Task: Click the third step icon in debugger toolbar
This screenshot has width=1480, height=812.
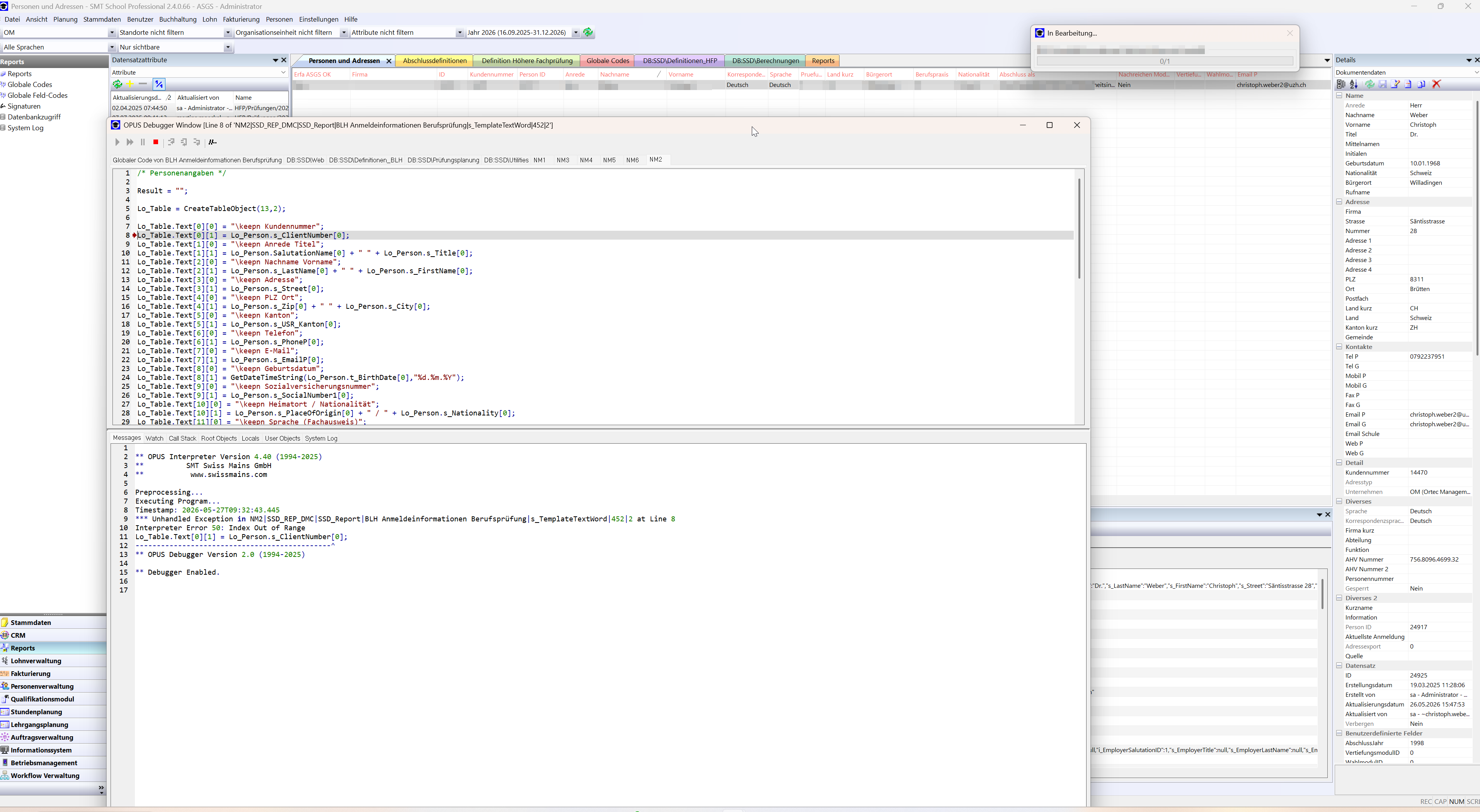Action: (196, 142)
